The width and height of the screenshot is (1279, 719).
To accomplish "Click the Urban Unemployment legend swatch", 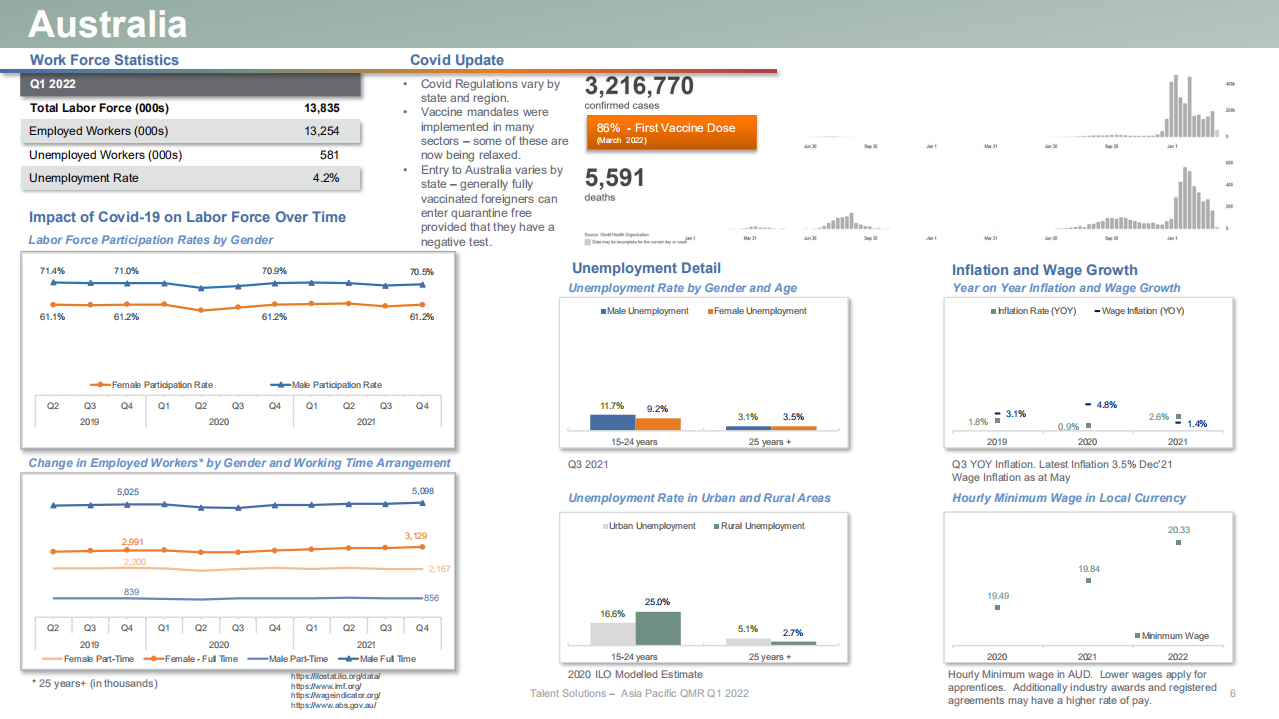I will [x=604, y=526].
